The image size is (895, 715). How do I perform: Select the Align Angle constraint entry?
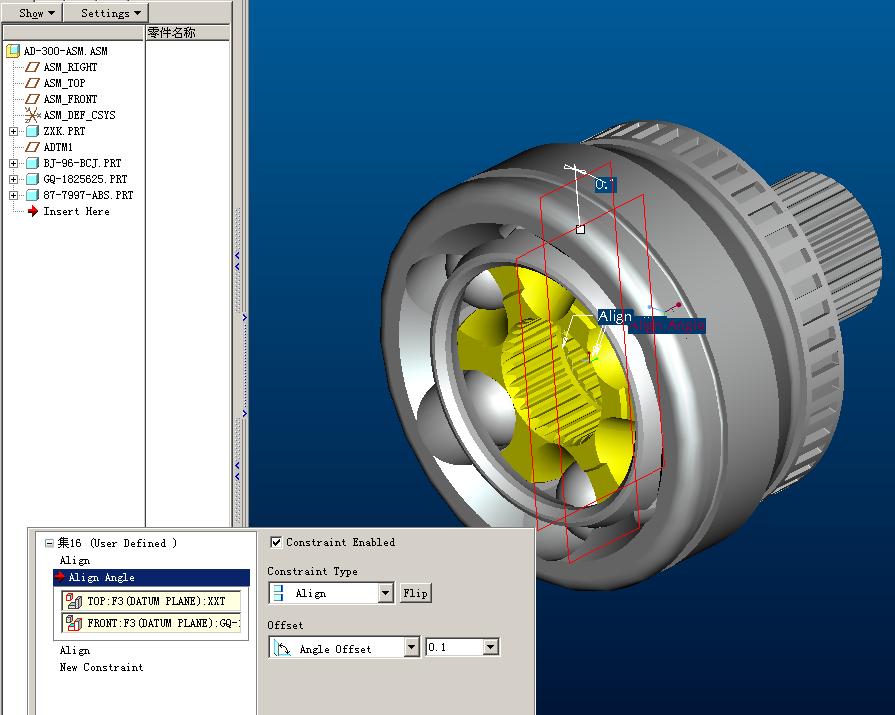tap(152, 577)
